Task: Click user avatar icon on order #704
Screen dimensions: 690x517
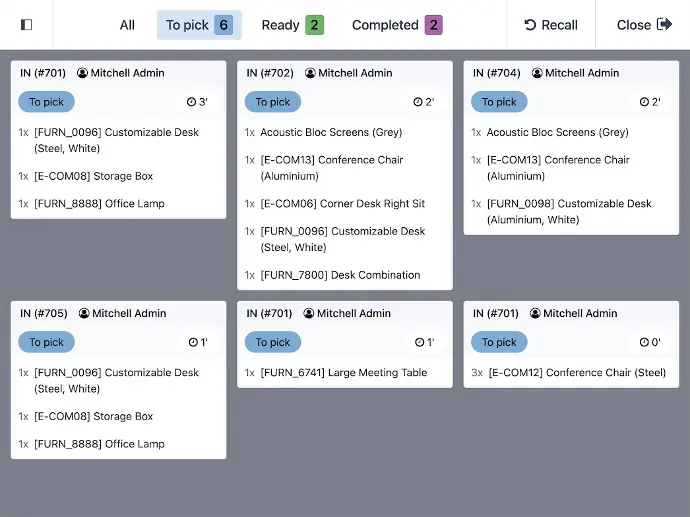Action: [x=537, y=73]
